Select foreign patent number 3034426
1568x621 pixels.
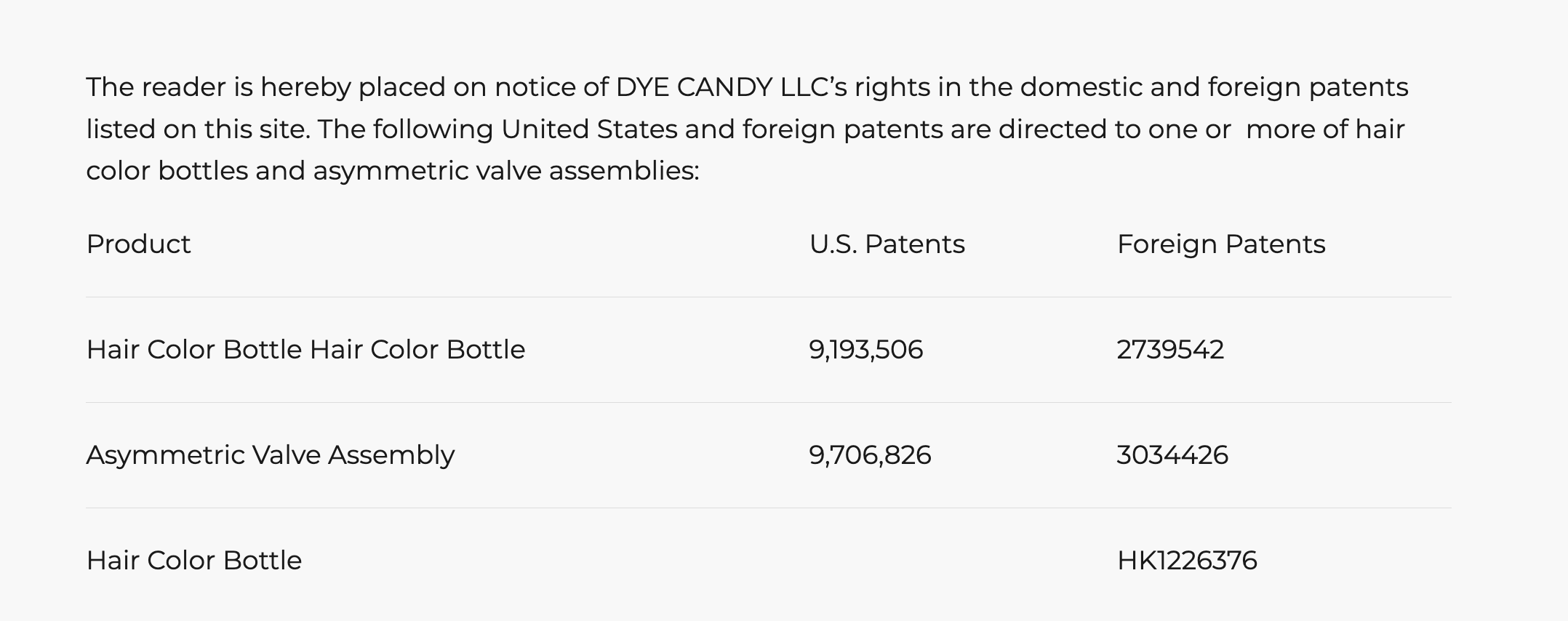tap(1172, 455)
